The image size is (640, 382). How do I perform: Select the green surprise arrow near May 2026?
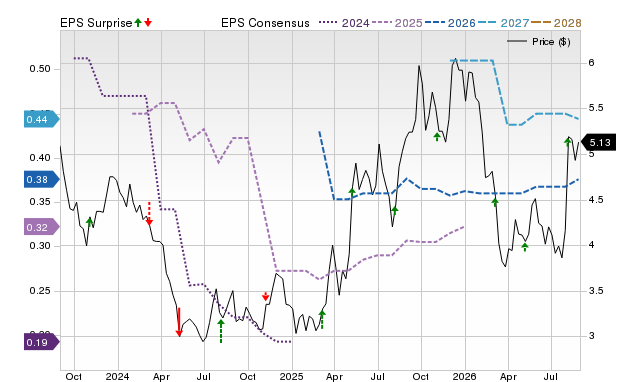pos(525,247)
